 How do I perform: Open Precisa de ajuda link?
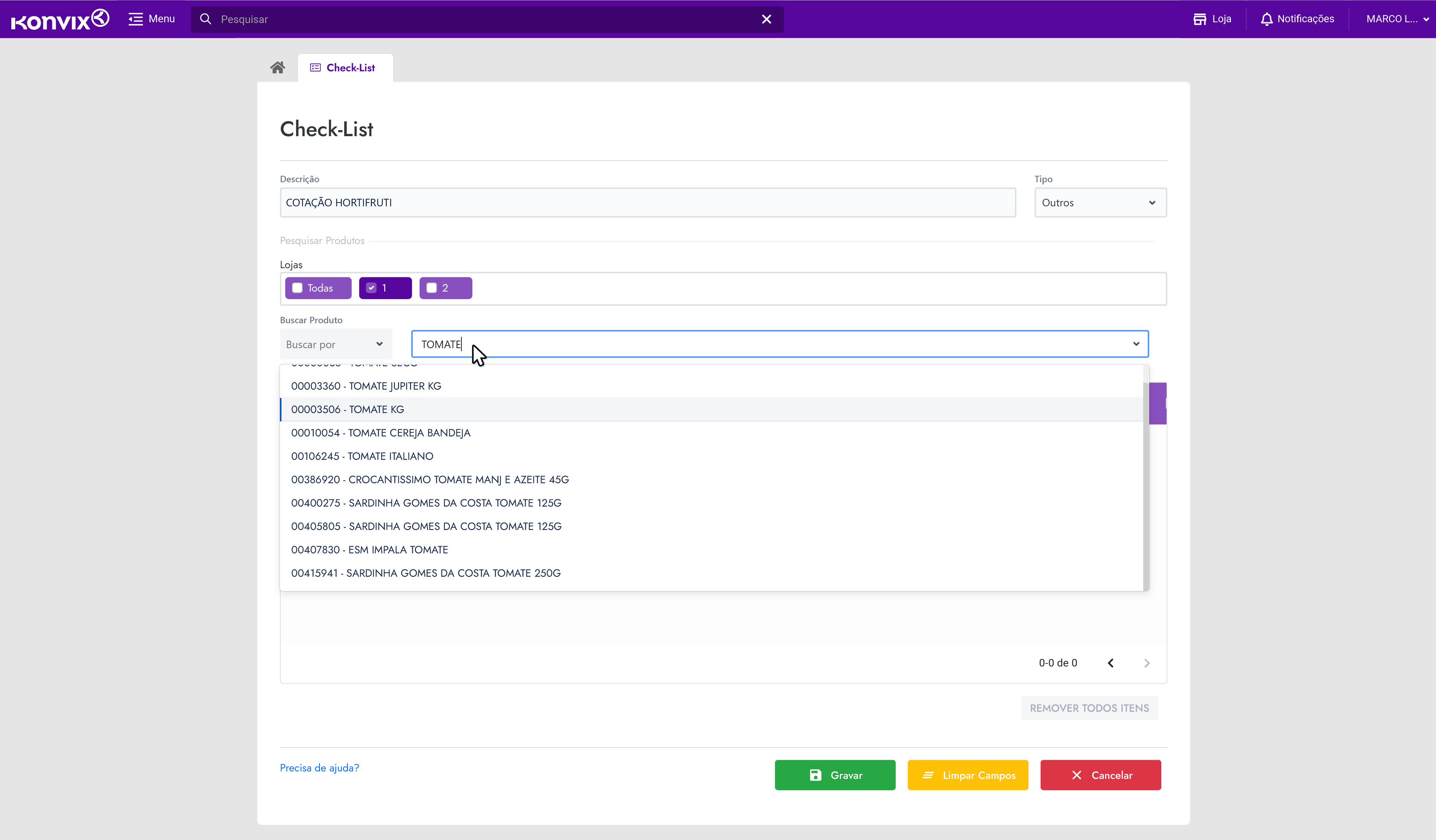coord(319,768)
